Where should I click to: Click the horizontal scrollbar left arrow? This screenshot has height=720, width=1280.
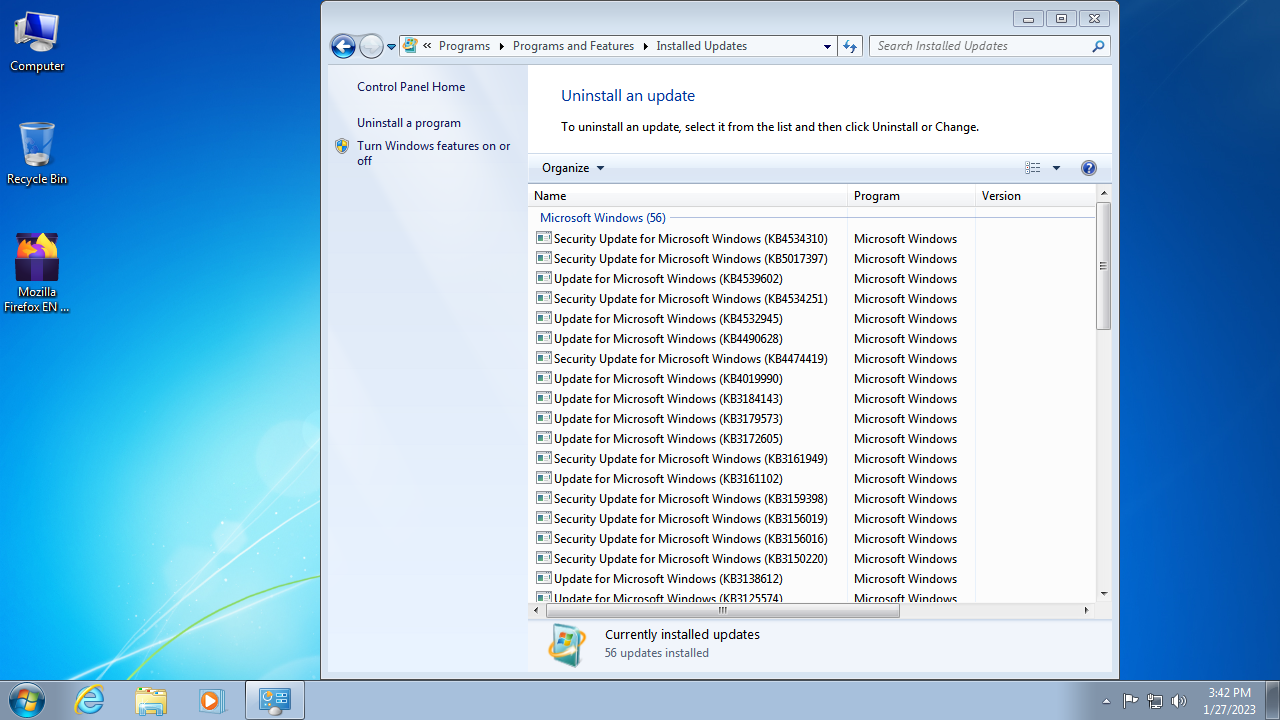pyautogui.click(x=536, y=610)
